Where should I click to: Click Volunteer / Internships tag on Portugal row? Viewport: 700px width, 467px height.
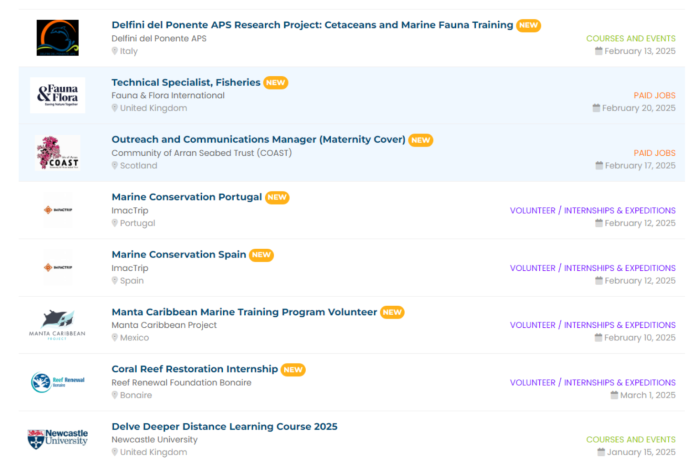(593, 210)
